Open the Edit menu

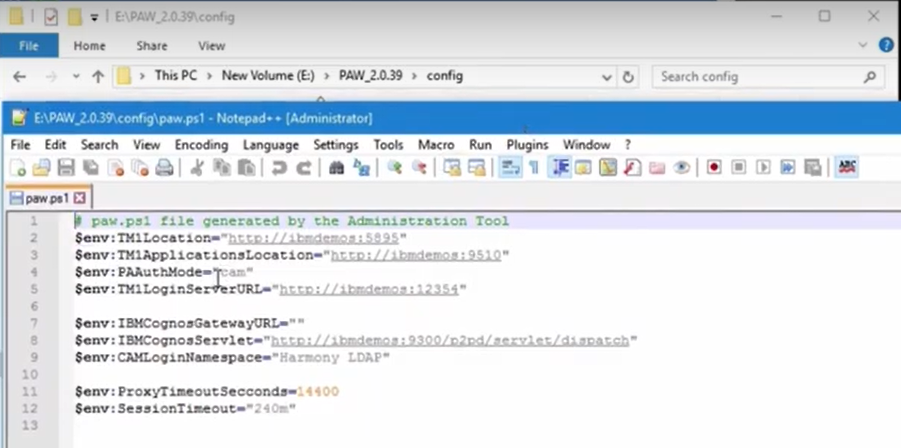tap(56, 145)
